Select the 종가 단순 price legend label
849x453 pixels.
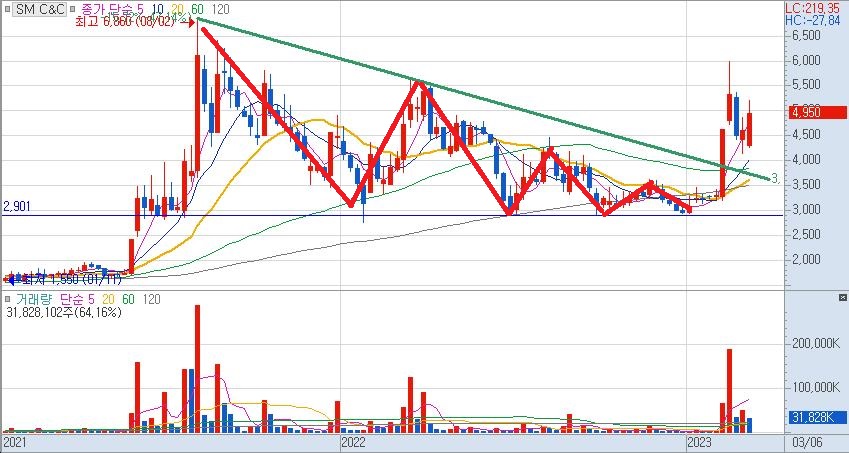(x=105, y=9)
